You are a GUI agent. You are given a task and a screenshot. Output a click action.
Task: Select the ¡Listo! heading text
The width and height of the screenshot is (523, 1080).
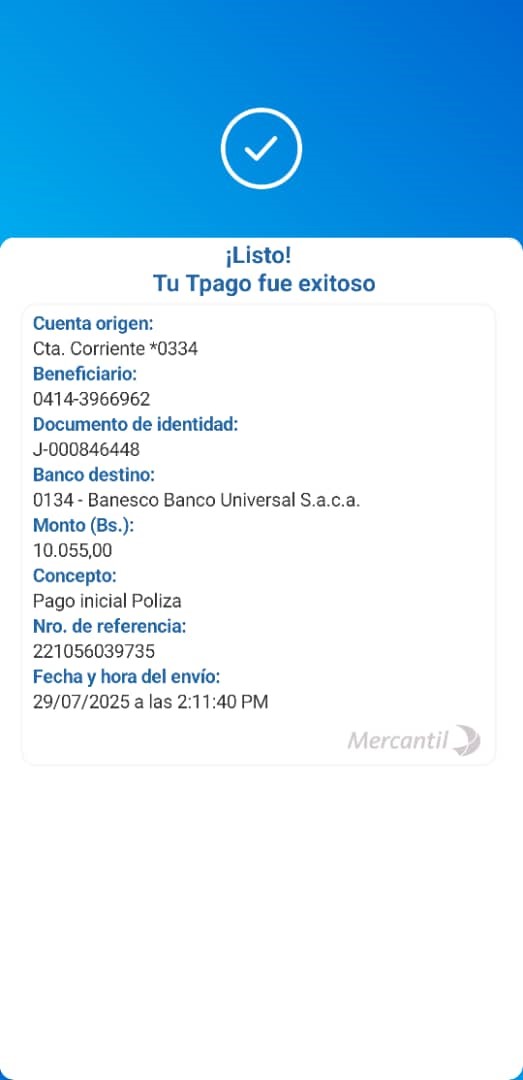(x=258, y=256)
